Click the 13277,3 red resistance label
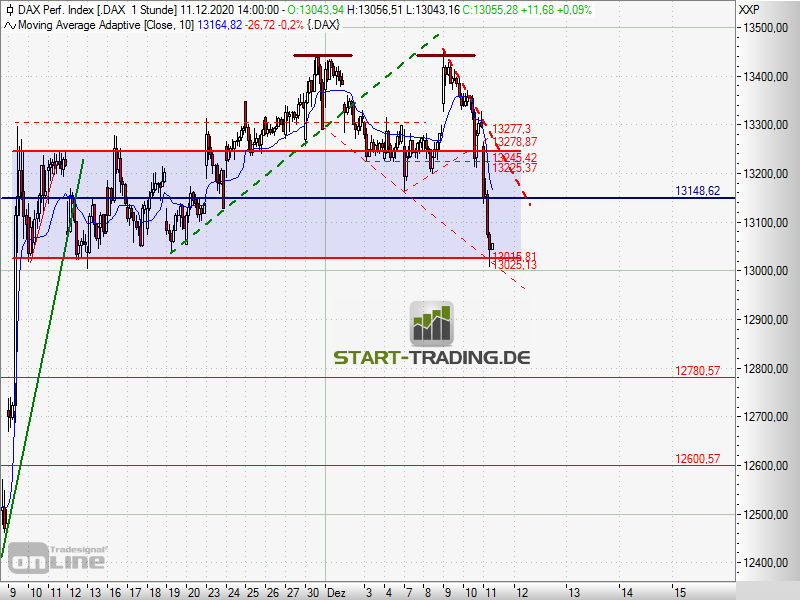 511,128
